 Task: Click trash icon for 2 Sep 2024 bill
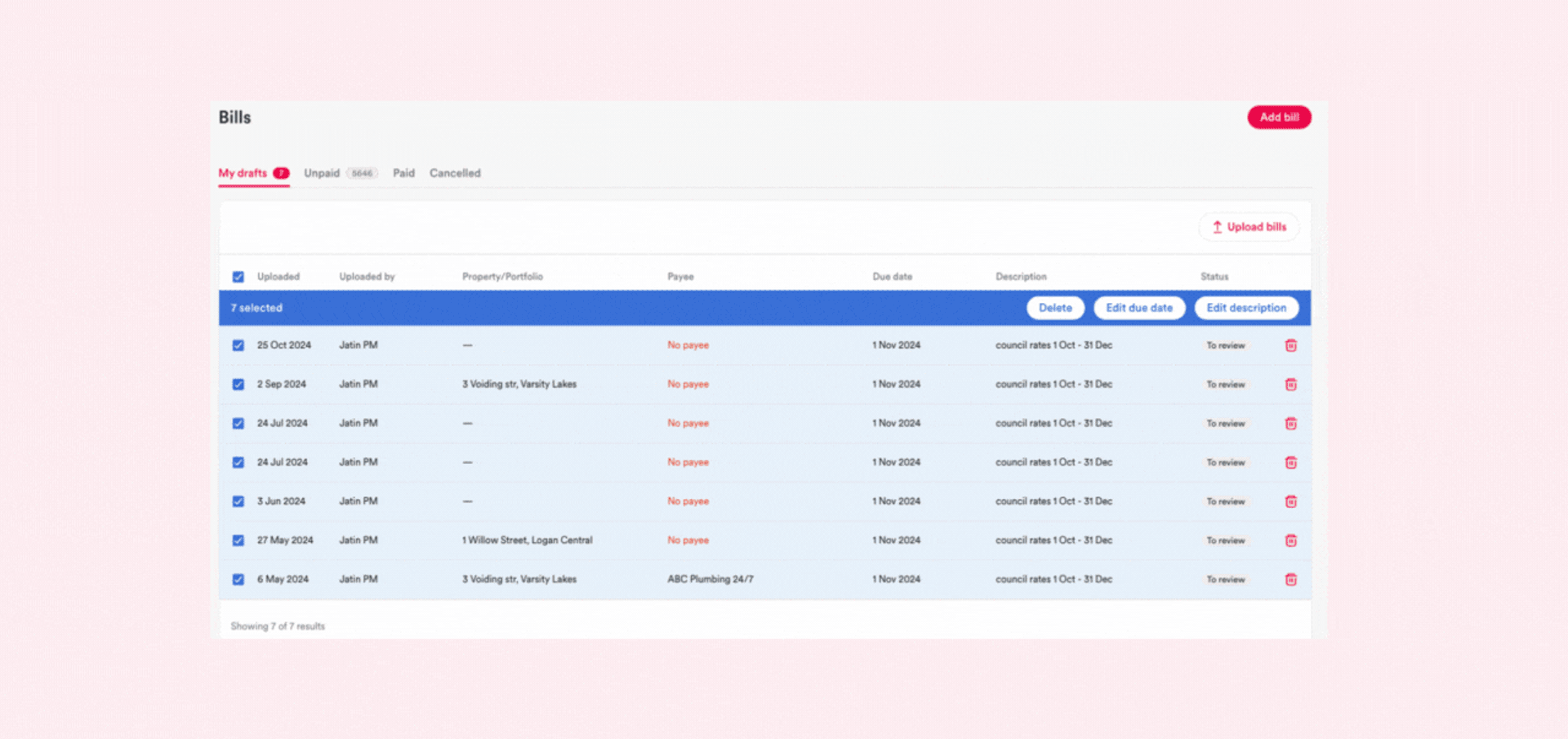[x=1290, y=385]
